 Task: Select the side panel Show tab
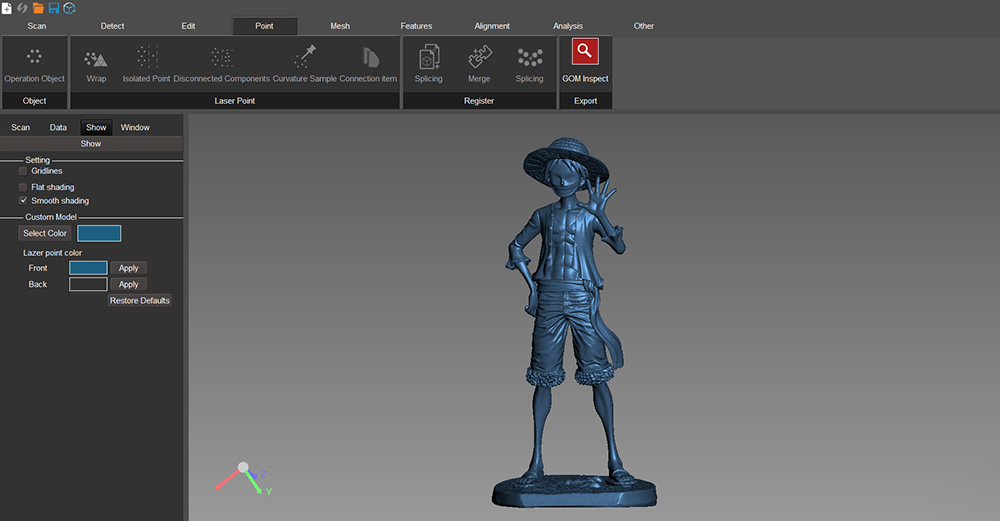coord(96,128)
